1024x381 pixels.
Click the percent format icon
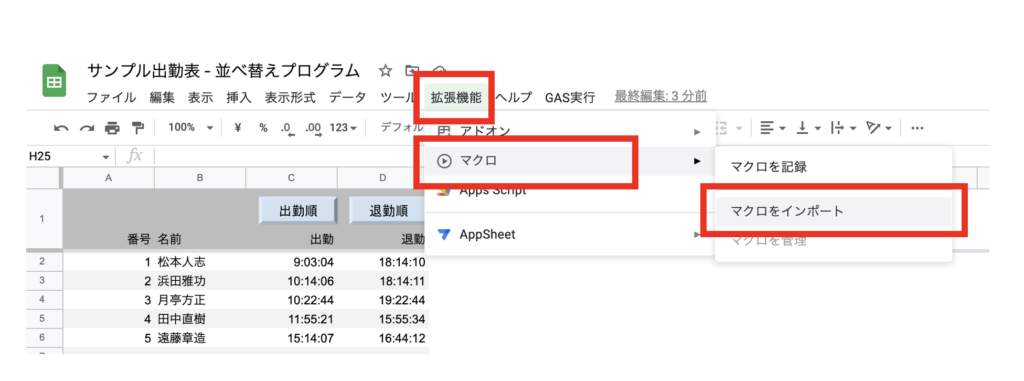263,128
